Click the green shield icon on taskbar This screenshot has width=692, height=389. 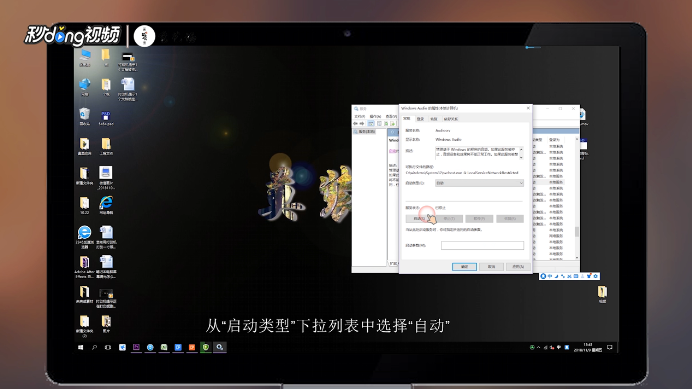pyautogui.click(x=206, y=347)
